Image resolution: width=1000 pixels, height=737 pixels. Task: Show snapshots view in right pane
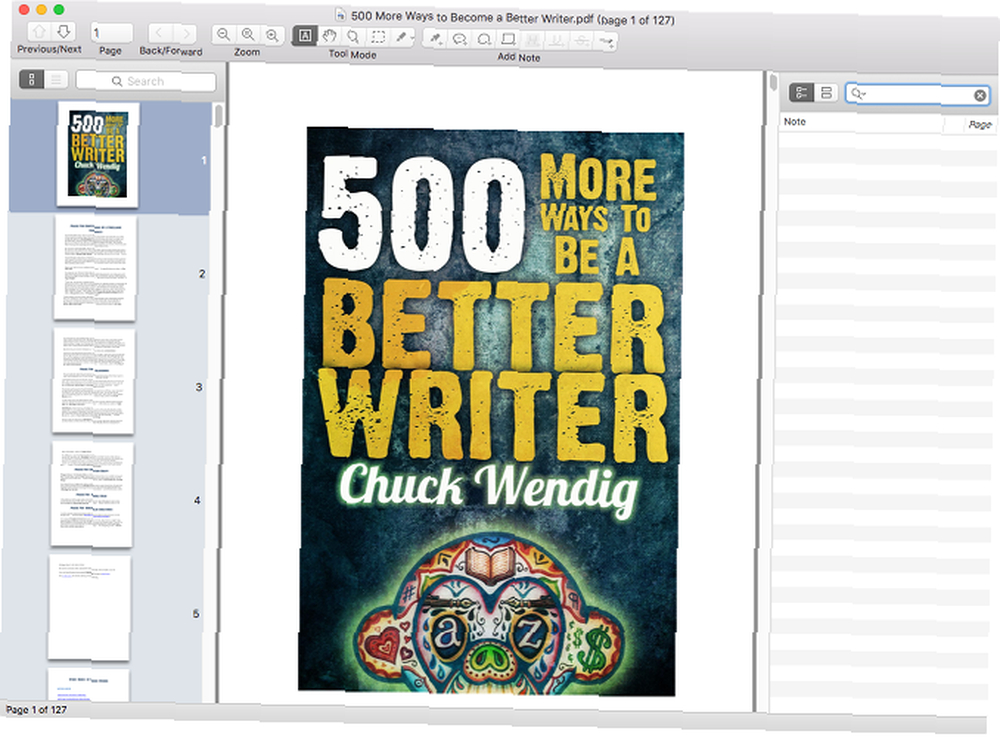coord(826,93)
